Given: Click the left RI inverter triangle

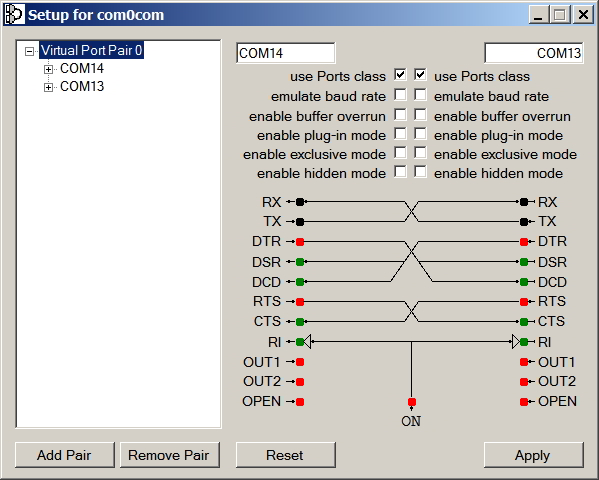Looking at the screenshot, I should tap(308, 342).
